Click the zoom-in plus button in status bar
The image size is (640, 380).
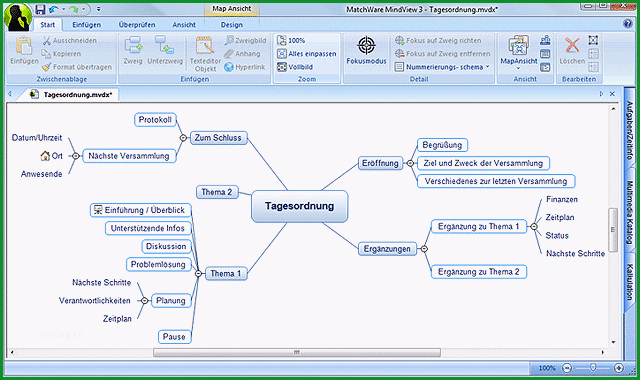point(618,368)
